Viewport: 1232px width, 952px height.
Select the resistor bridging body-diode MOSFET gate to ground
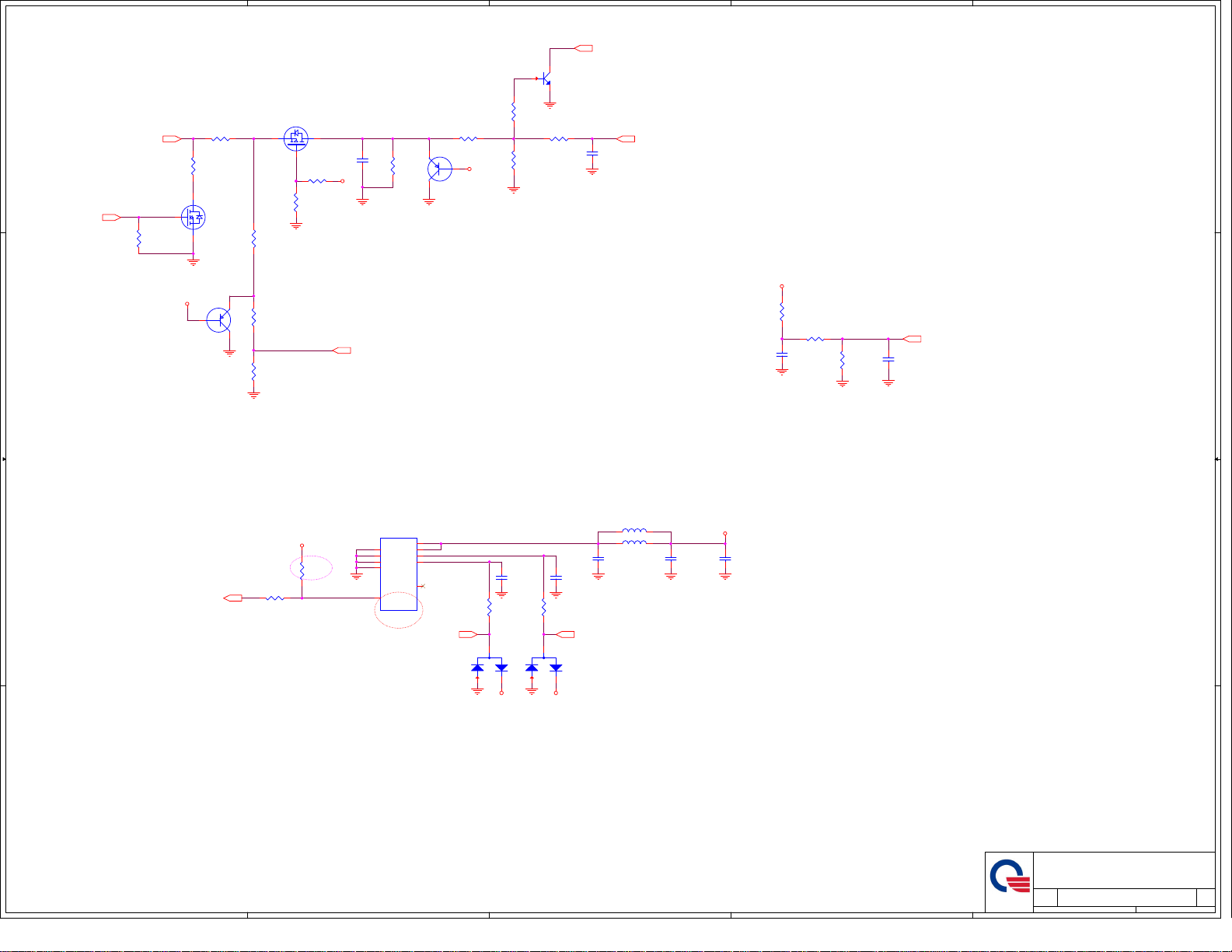[x=138, y=239]
